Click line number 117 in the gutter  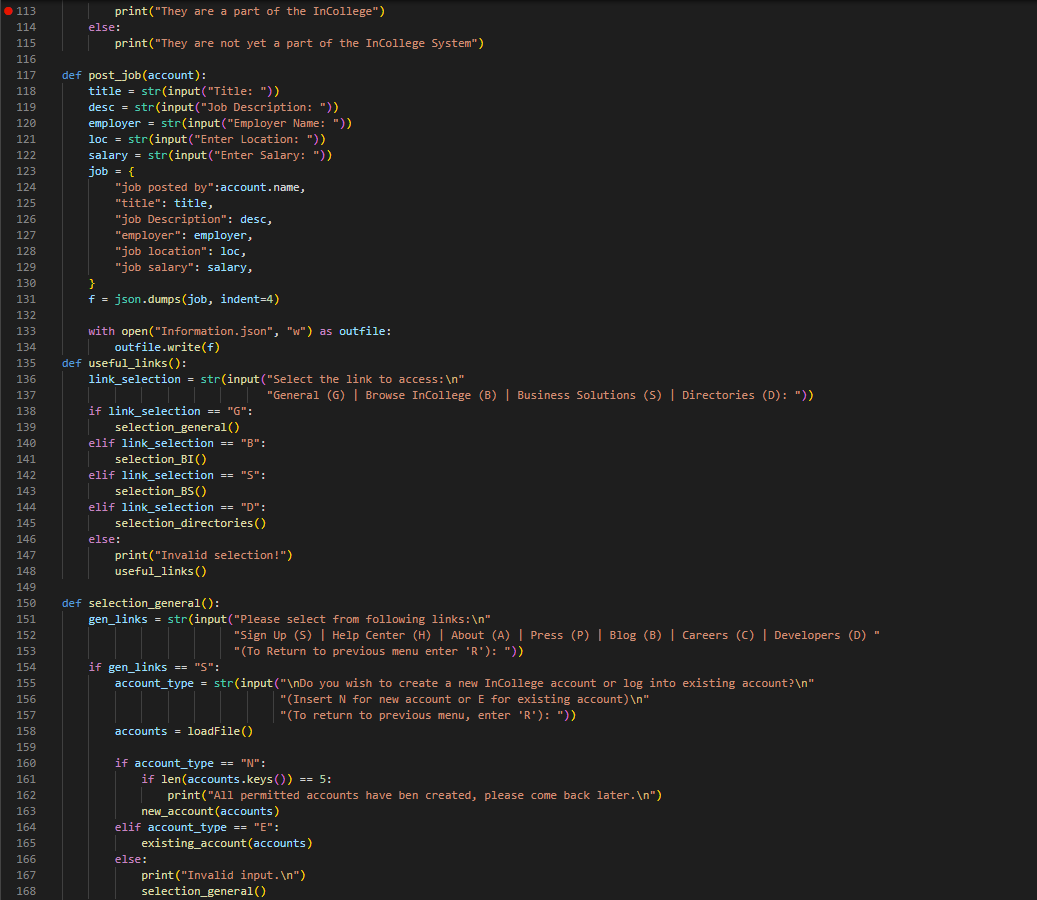click(26, 75)
